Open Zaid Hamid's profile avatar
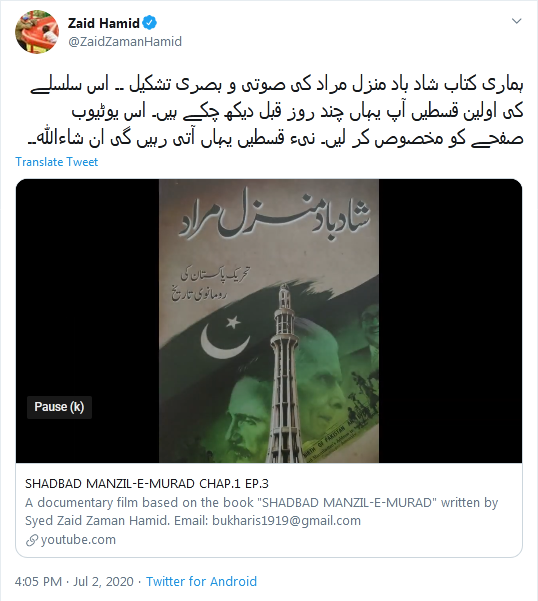538x601 pixels. [x=37, y=32]
